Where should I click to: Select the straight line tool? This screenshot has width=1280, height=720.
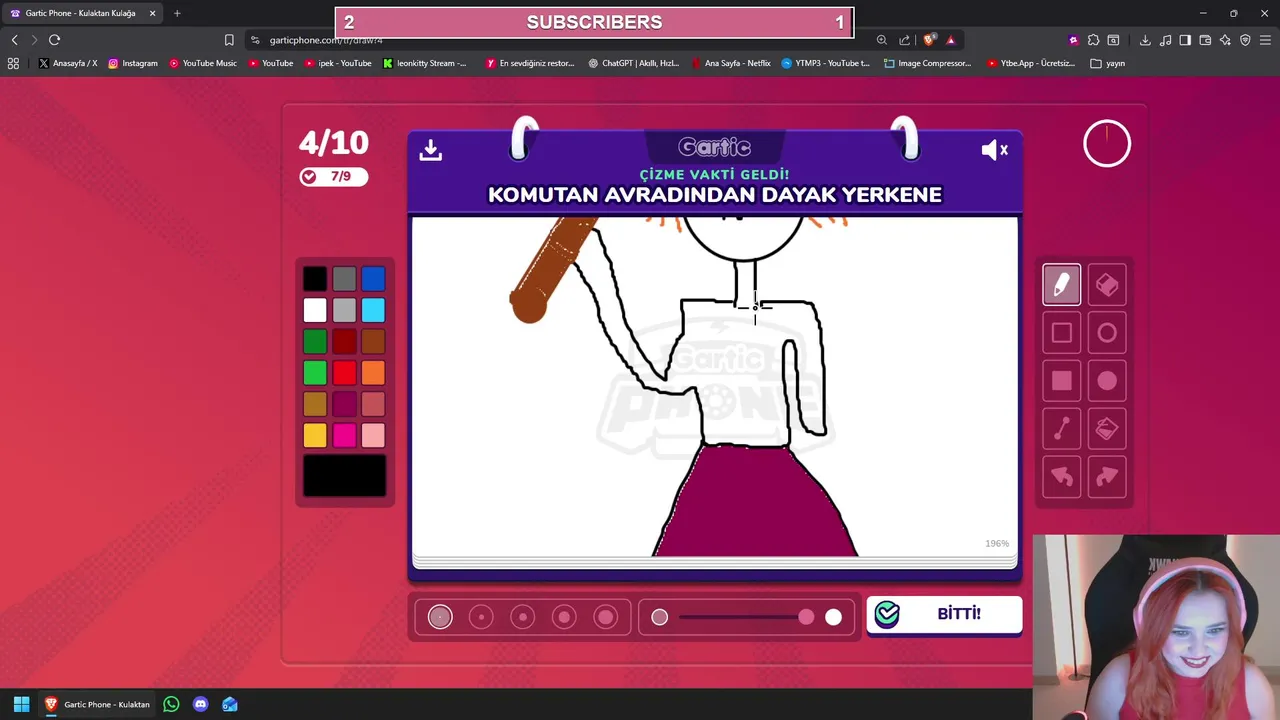1061,429
